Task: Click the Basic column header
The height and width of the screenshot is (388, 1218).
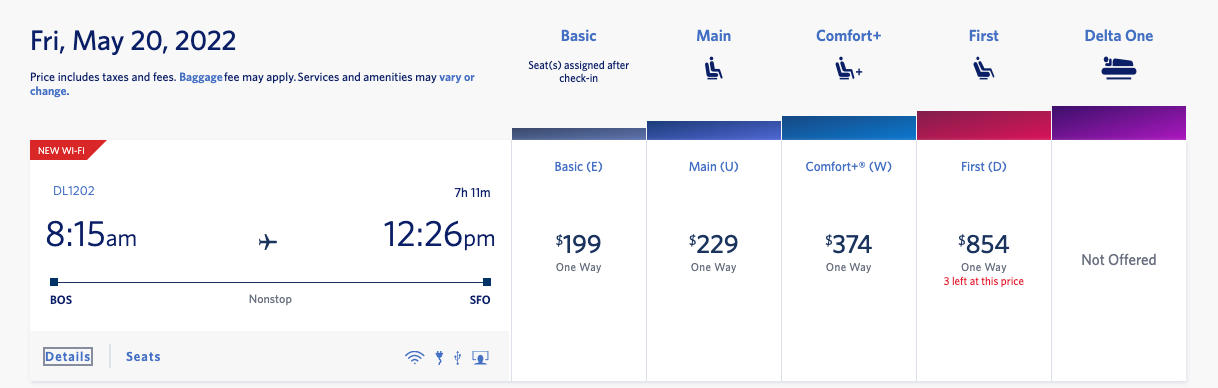Action: (579, 36)
